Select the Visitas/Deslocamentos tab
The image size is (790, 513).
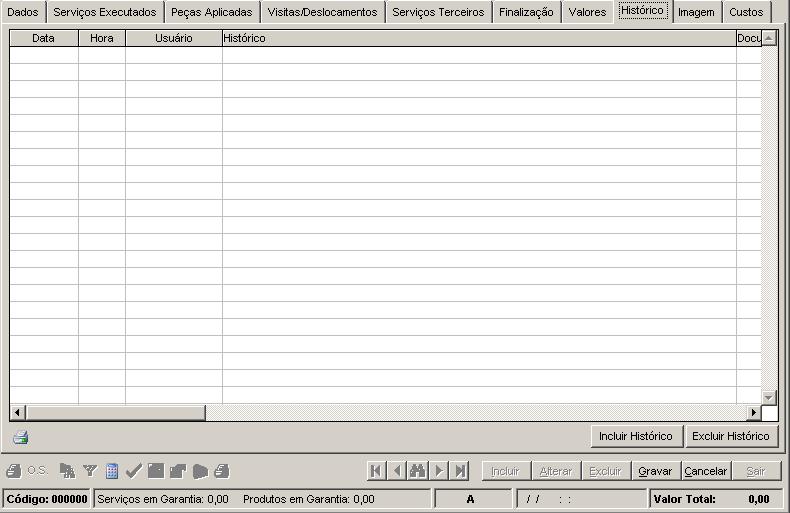coord(322,12)
